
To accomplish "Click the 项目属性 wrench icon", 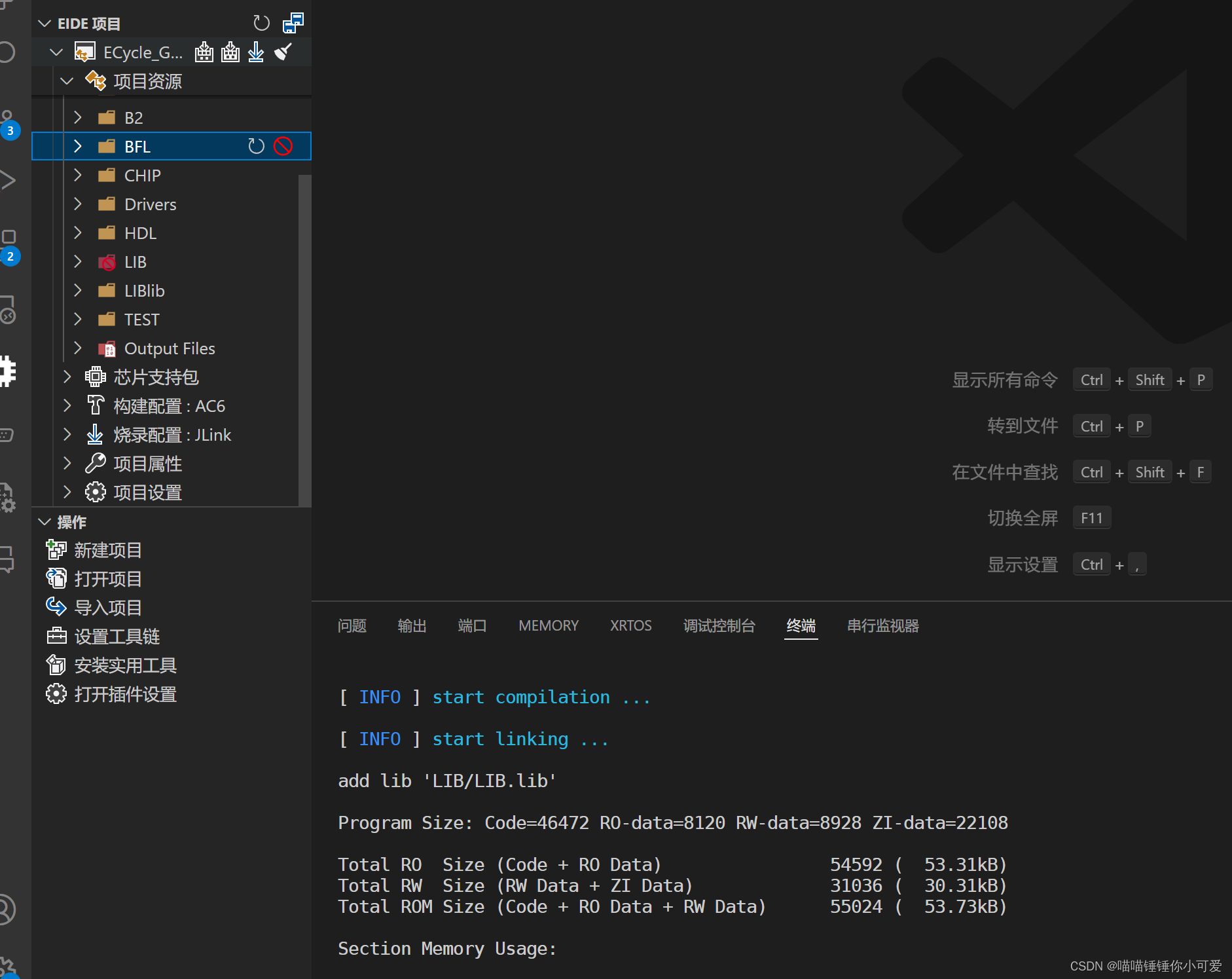I will click(96, 463).
